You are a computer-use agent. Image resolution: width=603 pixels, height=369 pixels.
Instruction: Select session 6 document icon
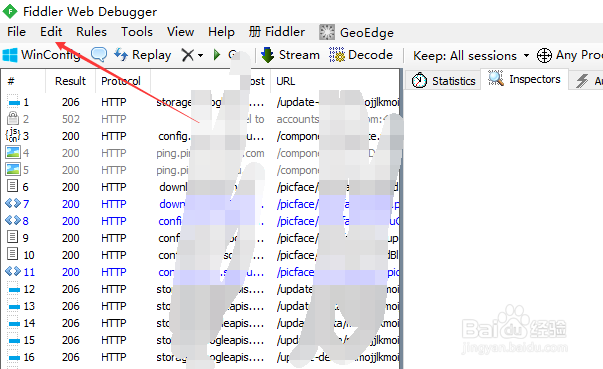point(13,186)
